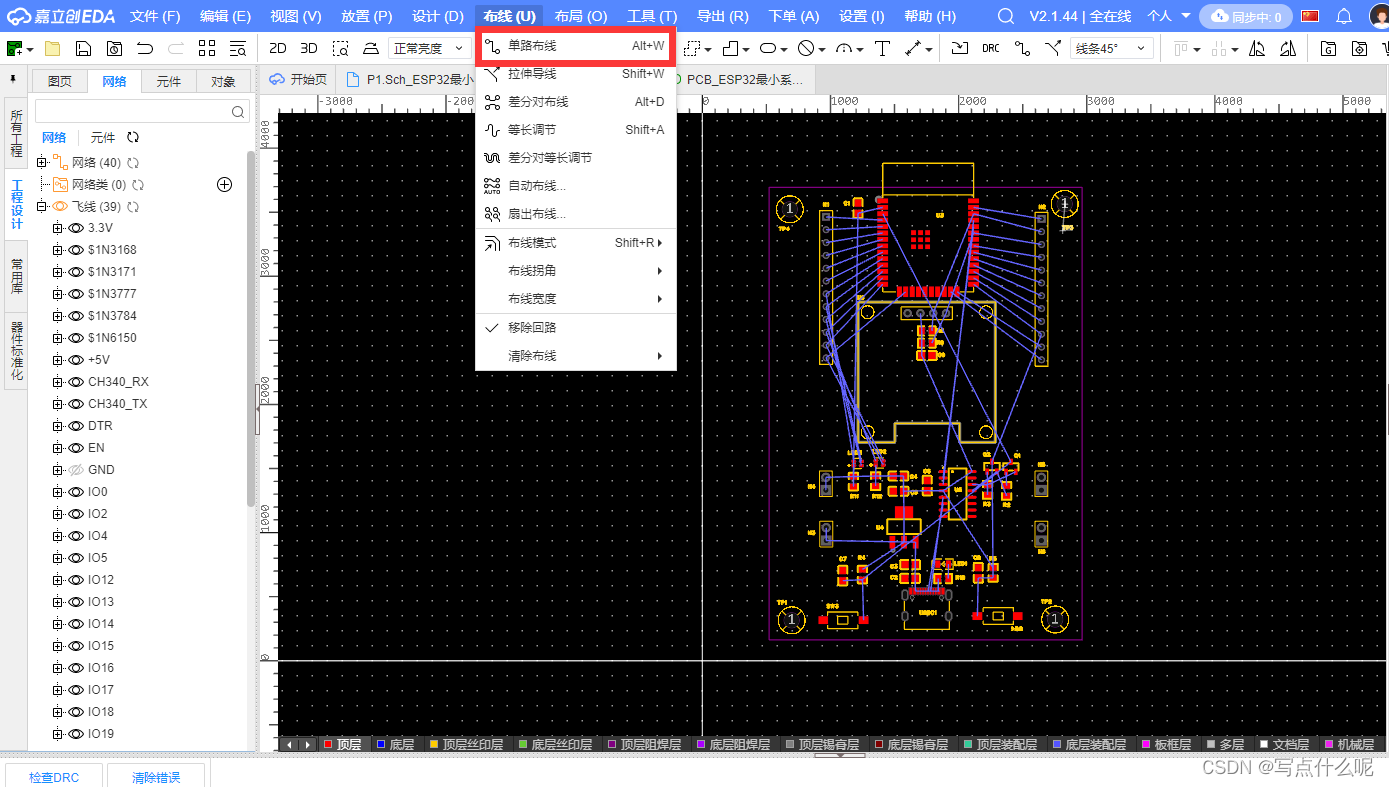Screen dimensions: 1389x787
Task: Click the 检查DRC button
Action: coord(54,777)
